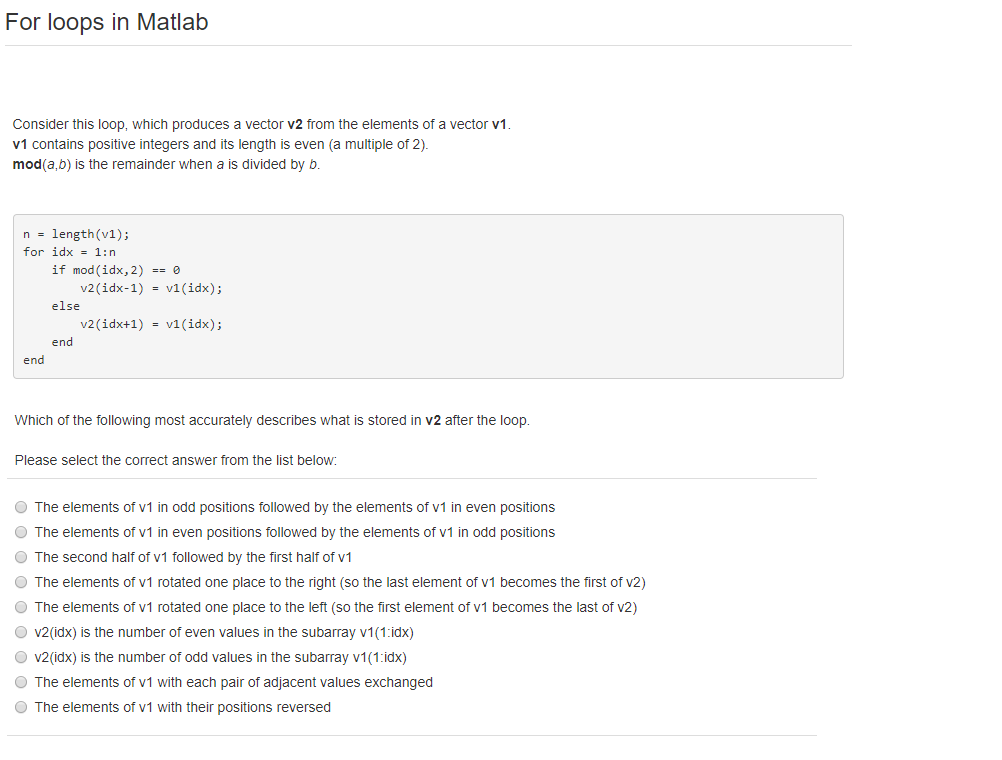Select the rotated one place to the left answer
This screenshot has width=1002, height=760.
pos(336,607)
